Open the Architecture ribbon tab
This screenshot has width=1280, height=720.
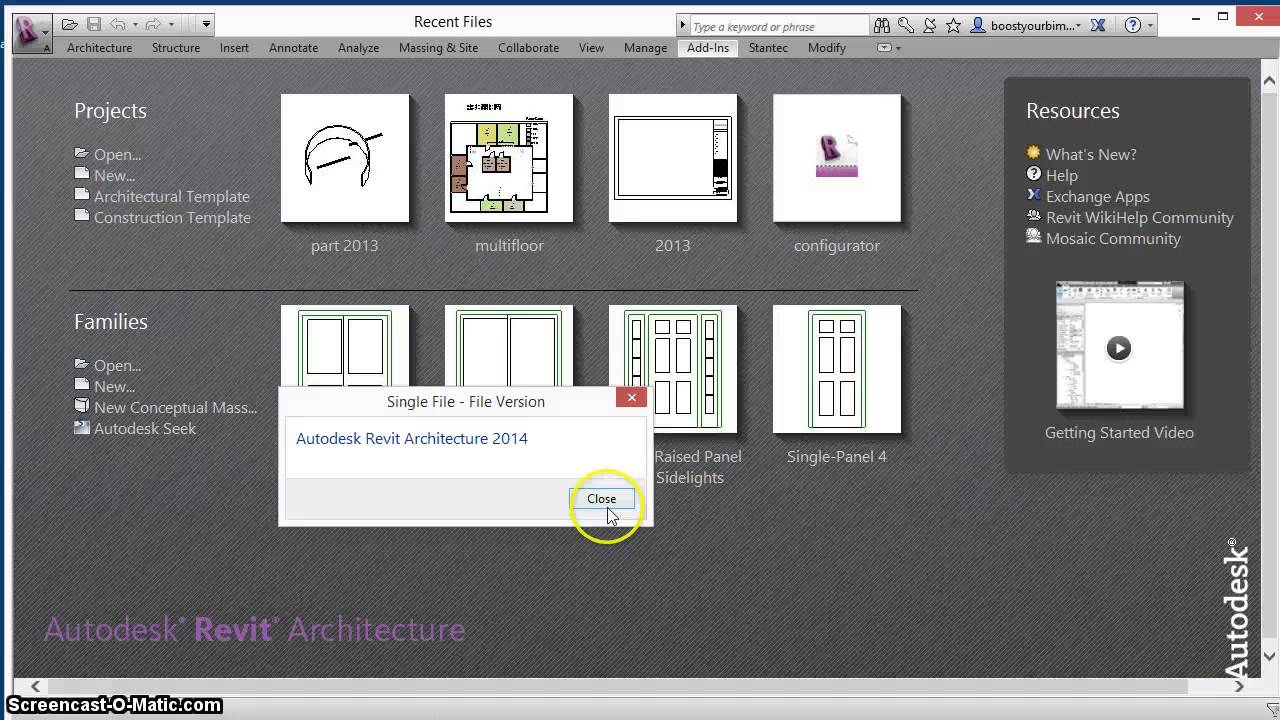click(99, 47)
